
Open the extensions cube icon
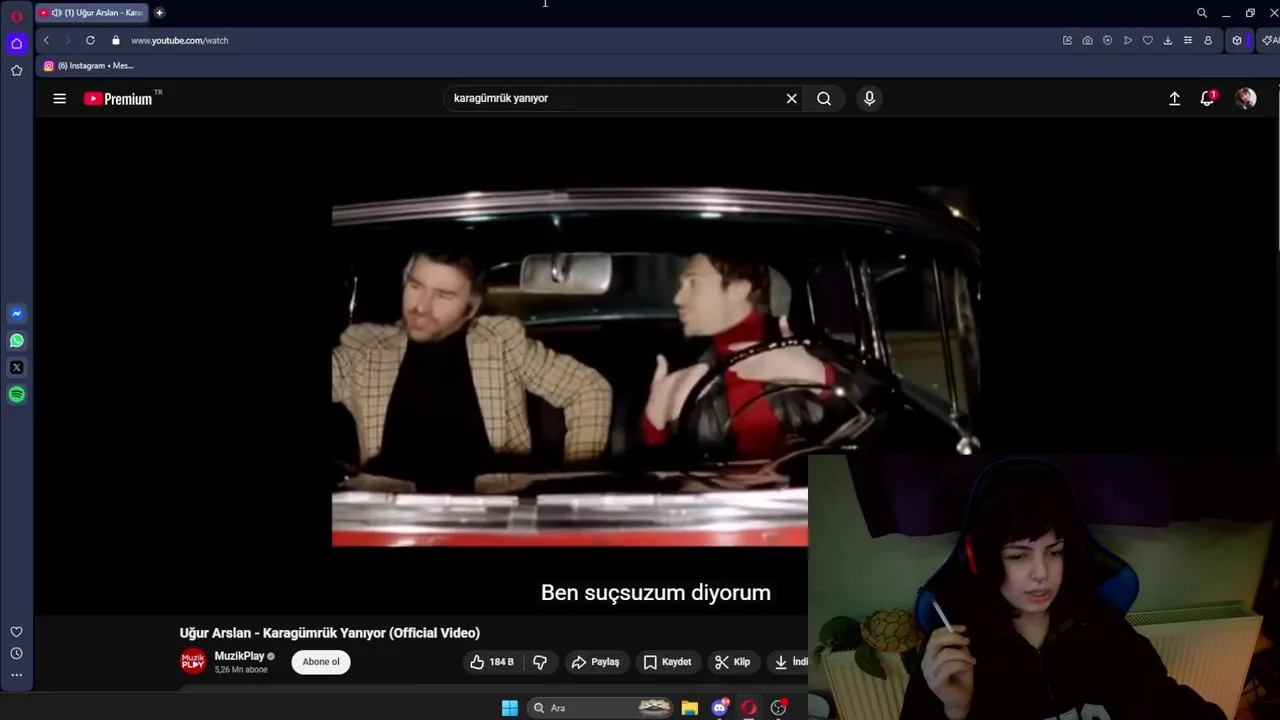click(x=1237, y=40)
